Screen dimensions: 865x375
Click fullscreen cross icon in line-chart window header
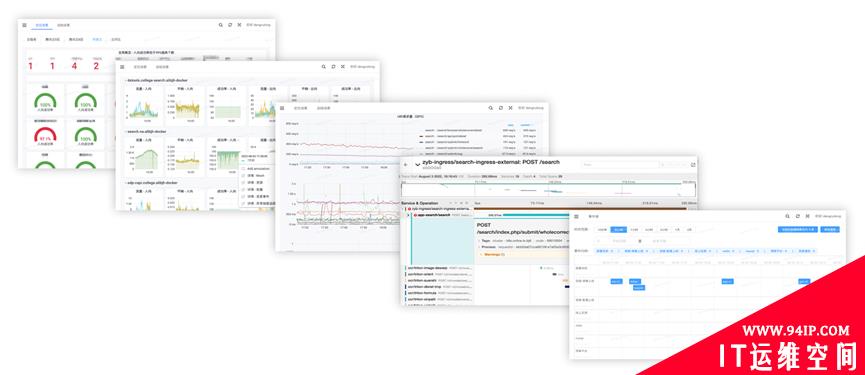tap(510, 108)
